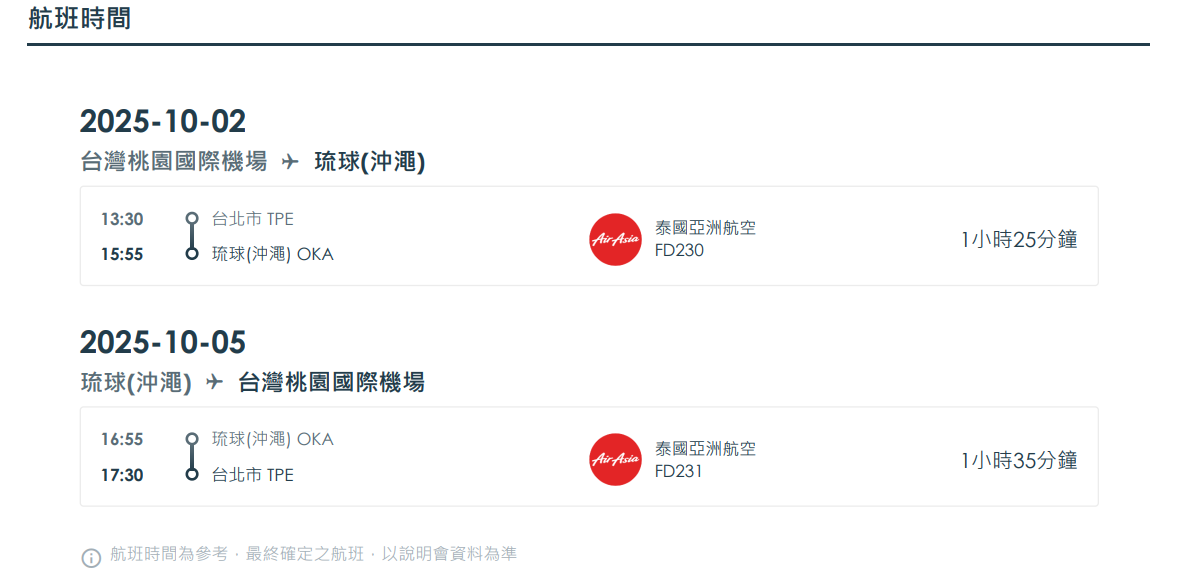This screenshot has width=1186, height=573.
Task: Click the 2025-10-05 return date heading
Action: tap(162, 342)
